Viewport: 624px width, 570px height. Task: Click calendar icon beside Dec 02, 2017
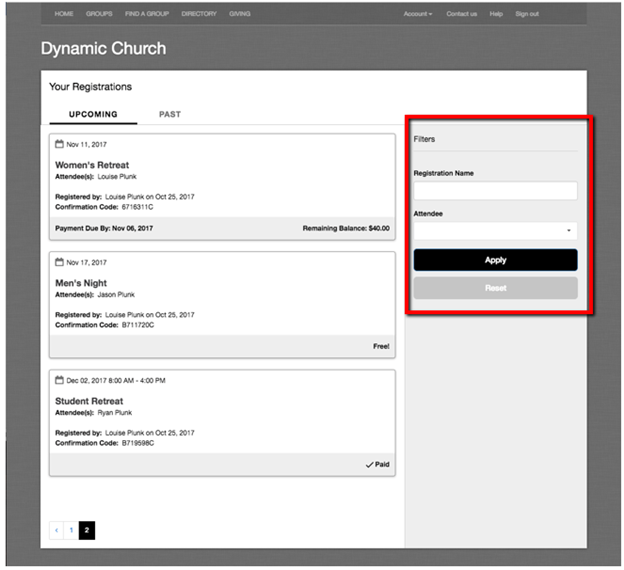pyautogui.click(x=59, y=380)
